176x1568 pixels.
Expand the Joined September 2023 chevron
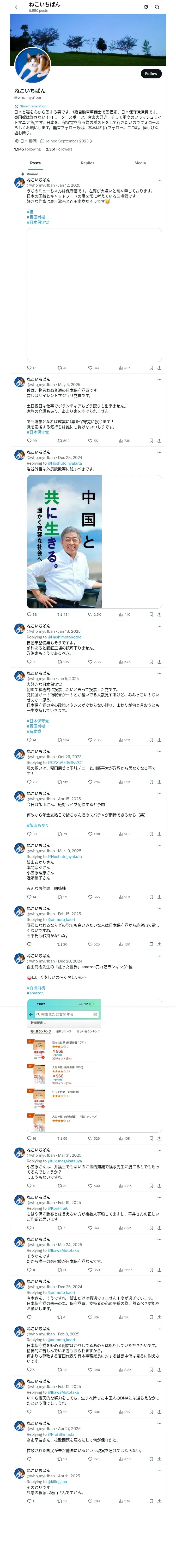click(x=91, y=141)
